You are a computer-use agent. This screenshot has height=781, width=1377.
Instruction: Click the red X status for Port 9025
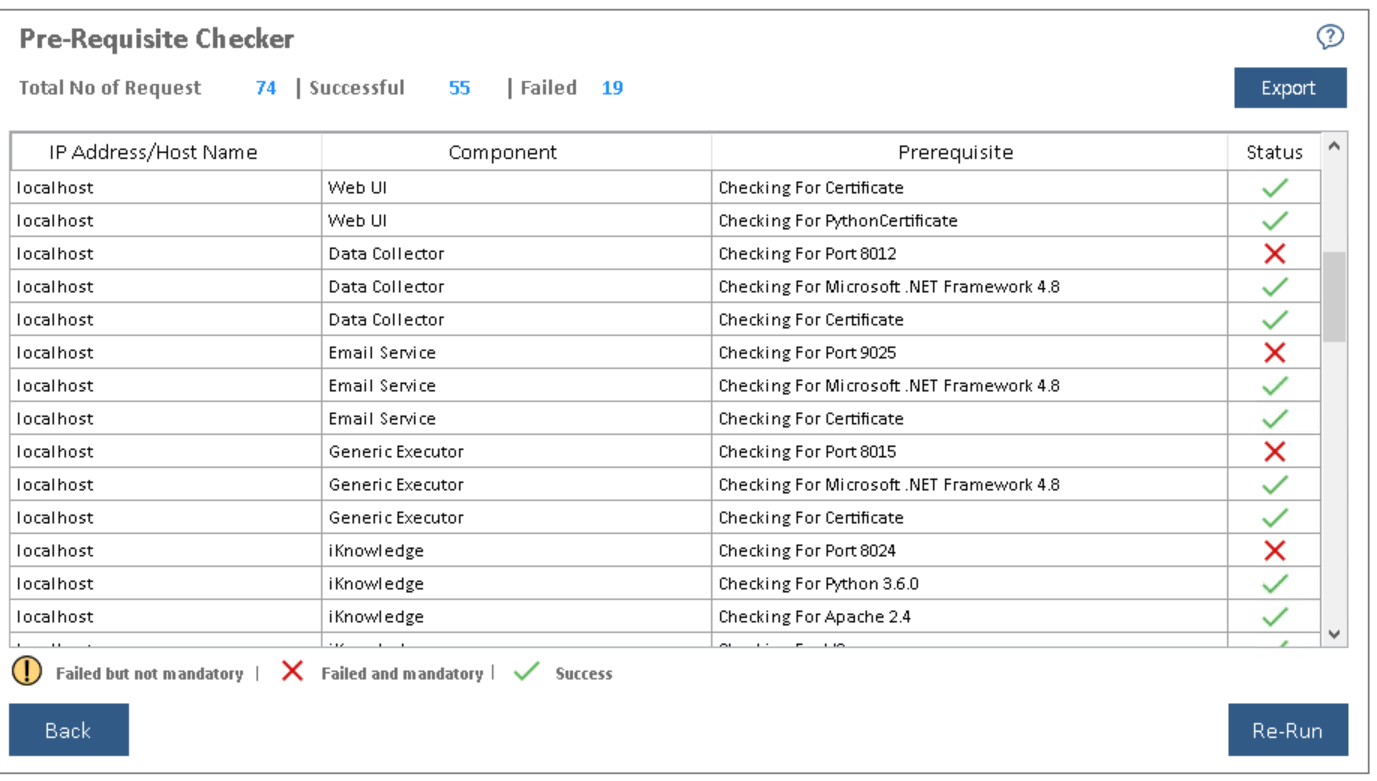pos(1274,353)
